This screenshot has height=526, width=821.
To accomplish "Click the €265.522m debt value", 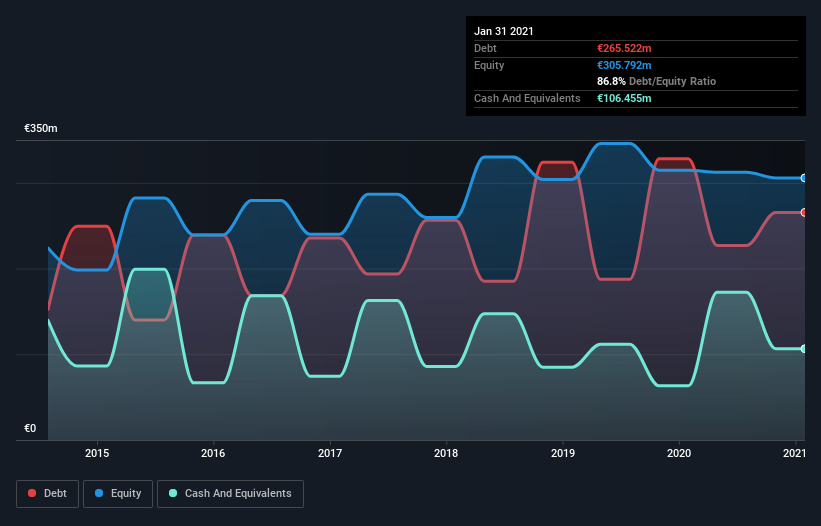I will pyautogui.click(x=624, y=49).
